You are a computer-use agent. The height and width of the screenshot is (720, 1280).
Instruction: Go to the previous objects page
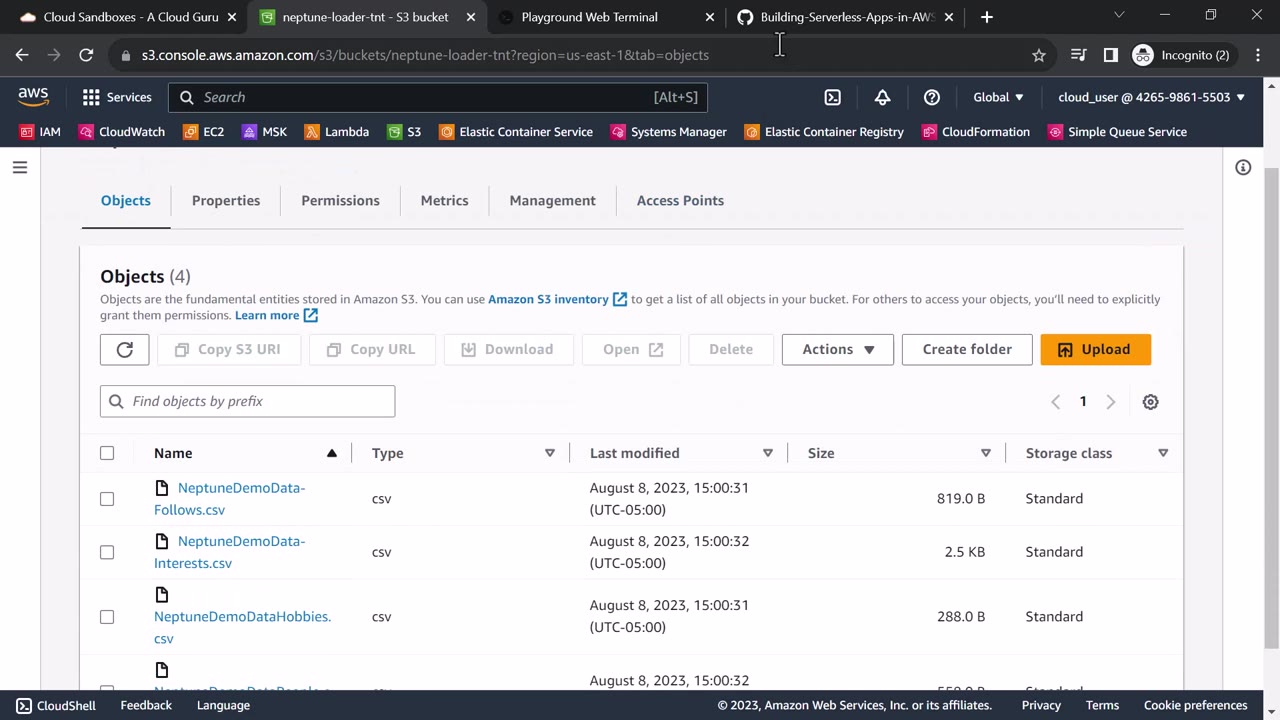(x=1055, y=402)
